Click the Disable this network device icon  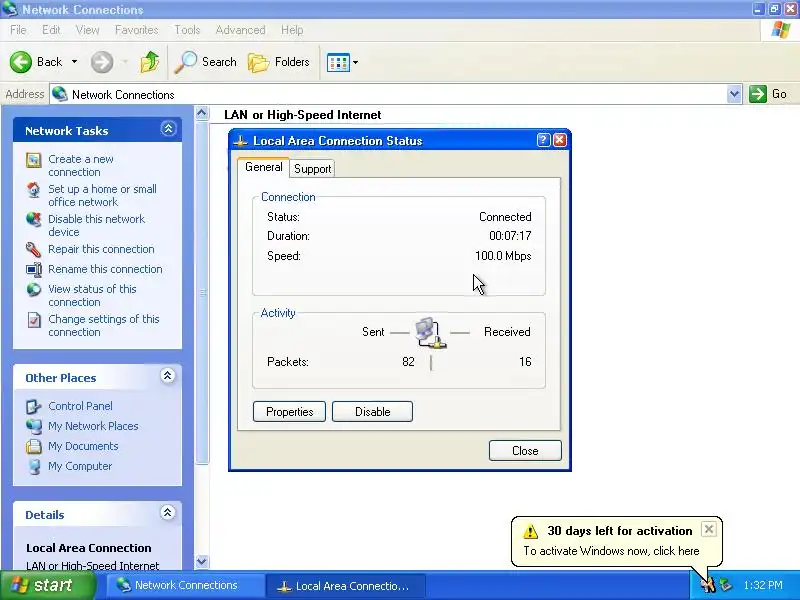(34, 220)
